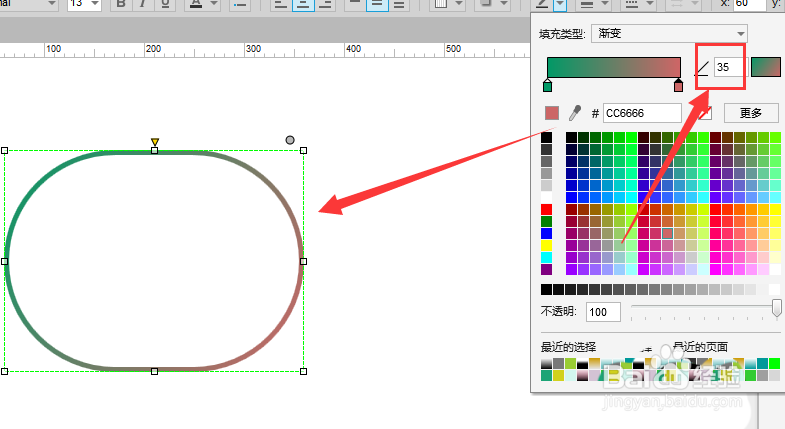Align text vertically to middle
This screenshot has height=429, width=785.
377,5
